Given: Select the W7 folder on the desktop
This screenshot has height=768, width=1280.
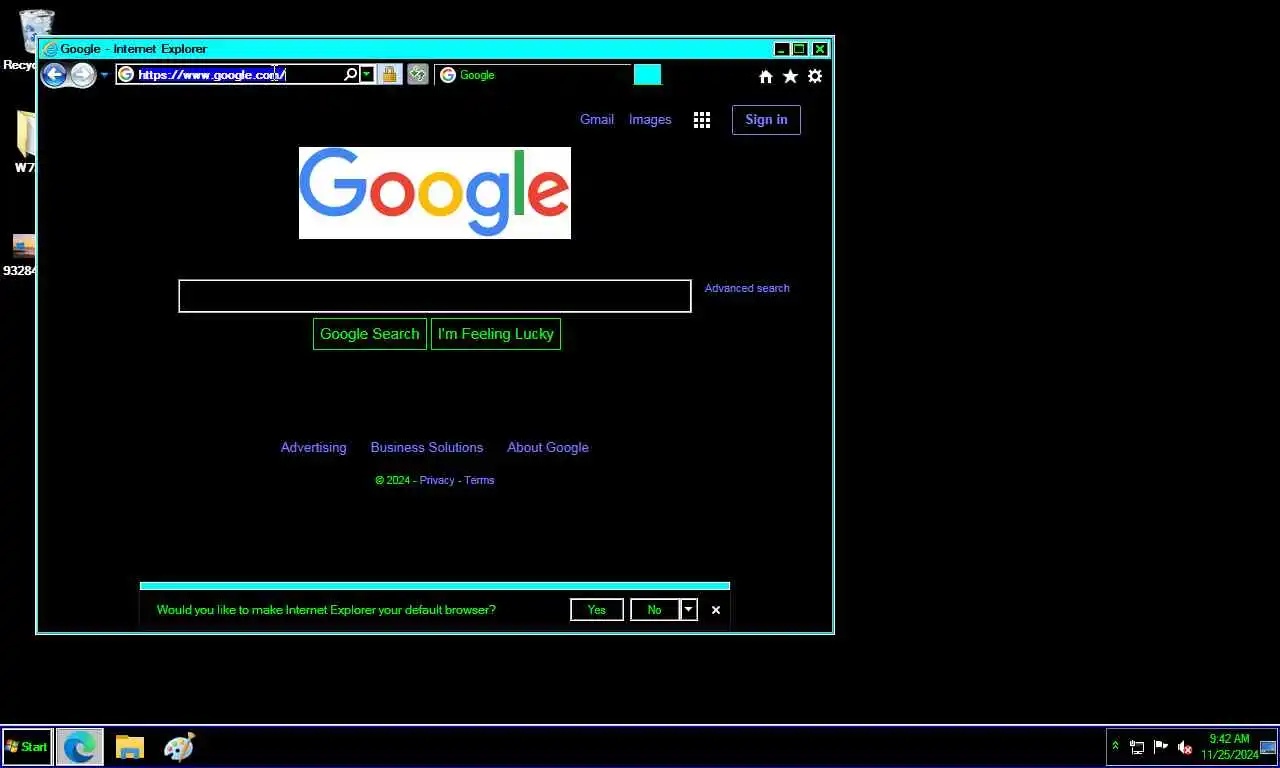Looking at the screenshot, I should [26, 141].
